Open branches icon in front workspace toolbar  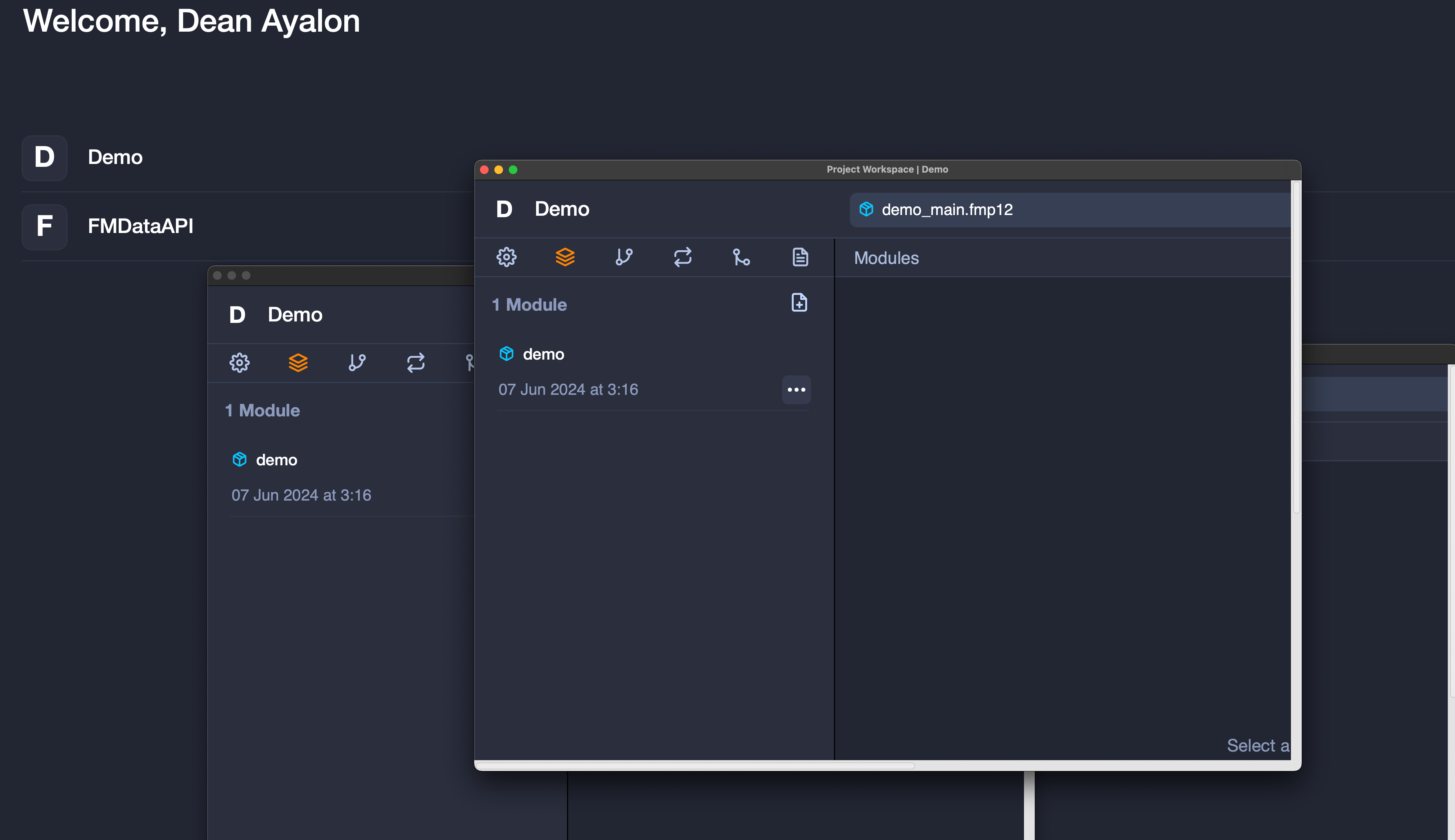tap(624, 257)
